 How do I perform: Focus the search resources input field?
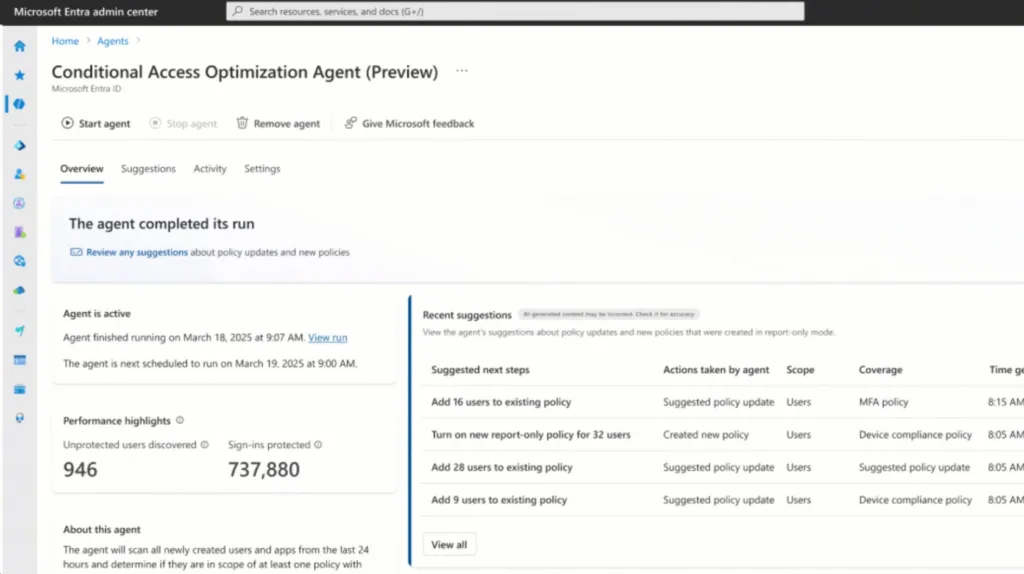click(515, 11)
